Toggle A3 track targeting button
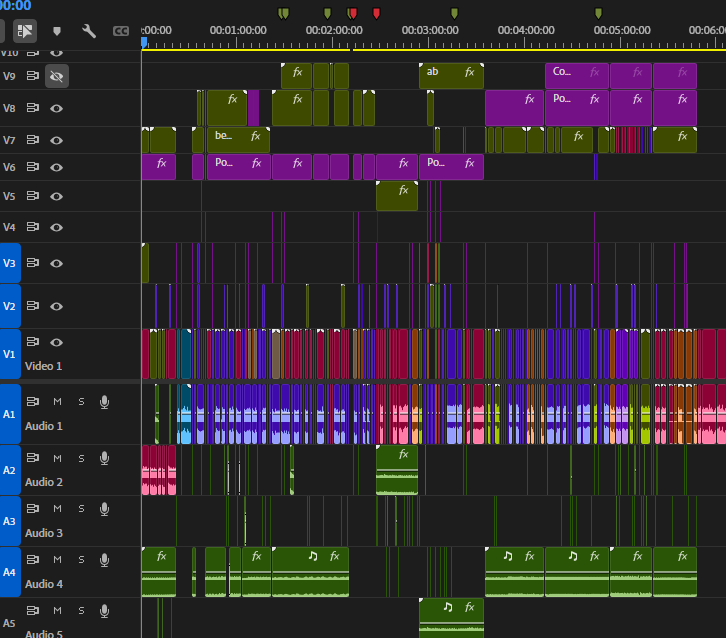Image resolution: width=726 pixels, height=638 pixels. [10, 521]
